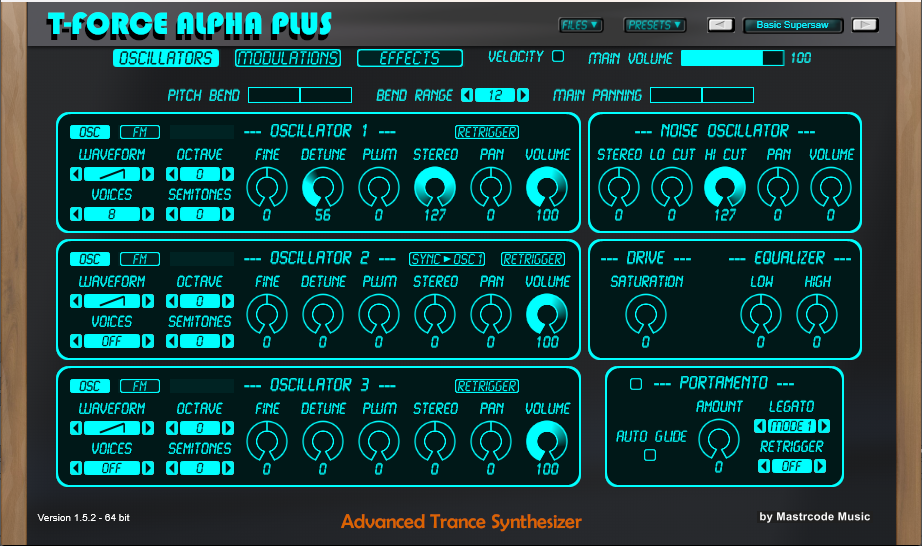922x546 pixels.
Task: Click Oscillator 1 Fine knob
Action: [x=266, y=187]
